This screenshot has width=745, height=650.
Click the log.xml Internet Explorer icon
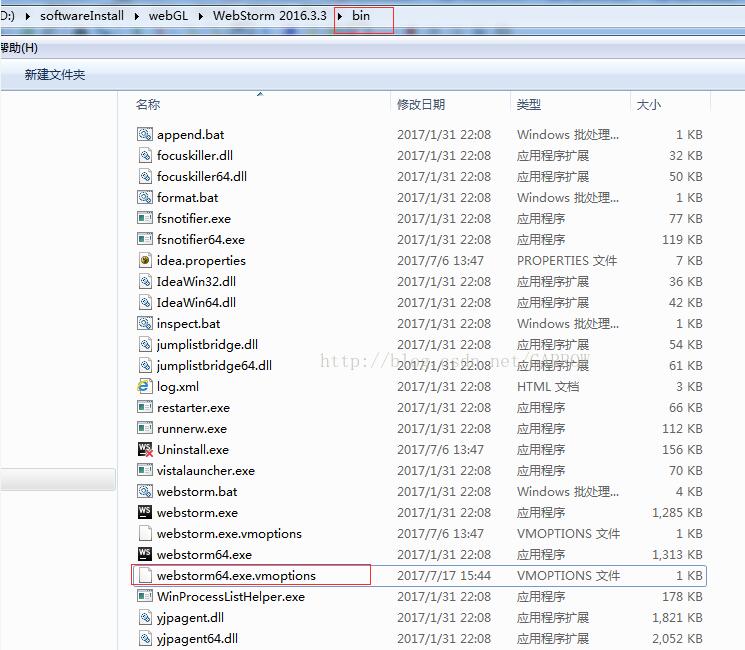[145, 387]
